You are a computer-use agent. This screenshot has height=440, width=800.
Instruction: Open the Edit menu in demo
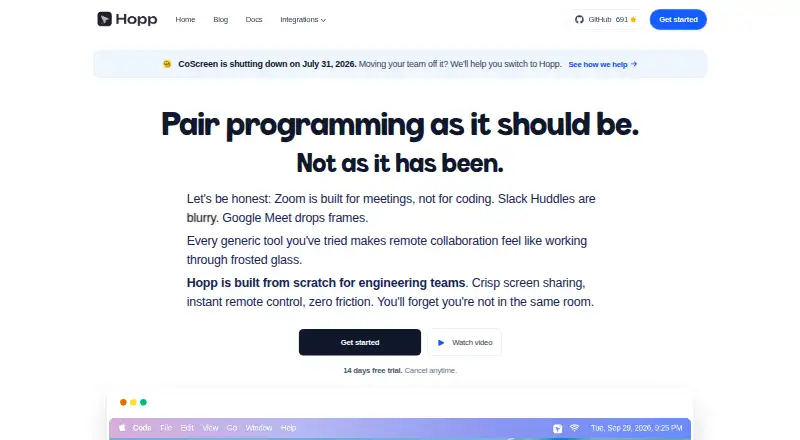[187, 428]
